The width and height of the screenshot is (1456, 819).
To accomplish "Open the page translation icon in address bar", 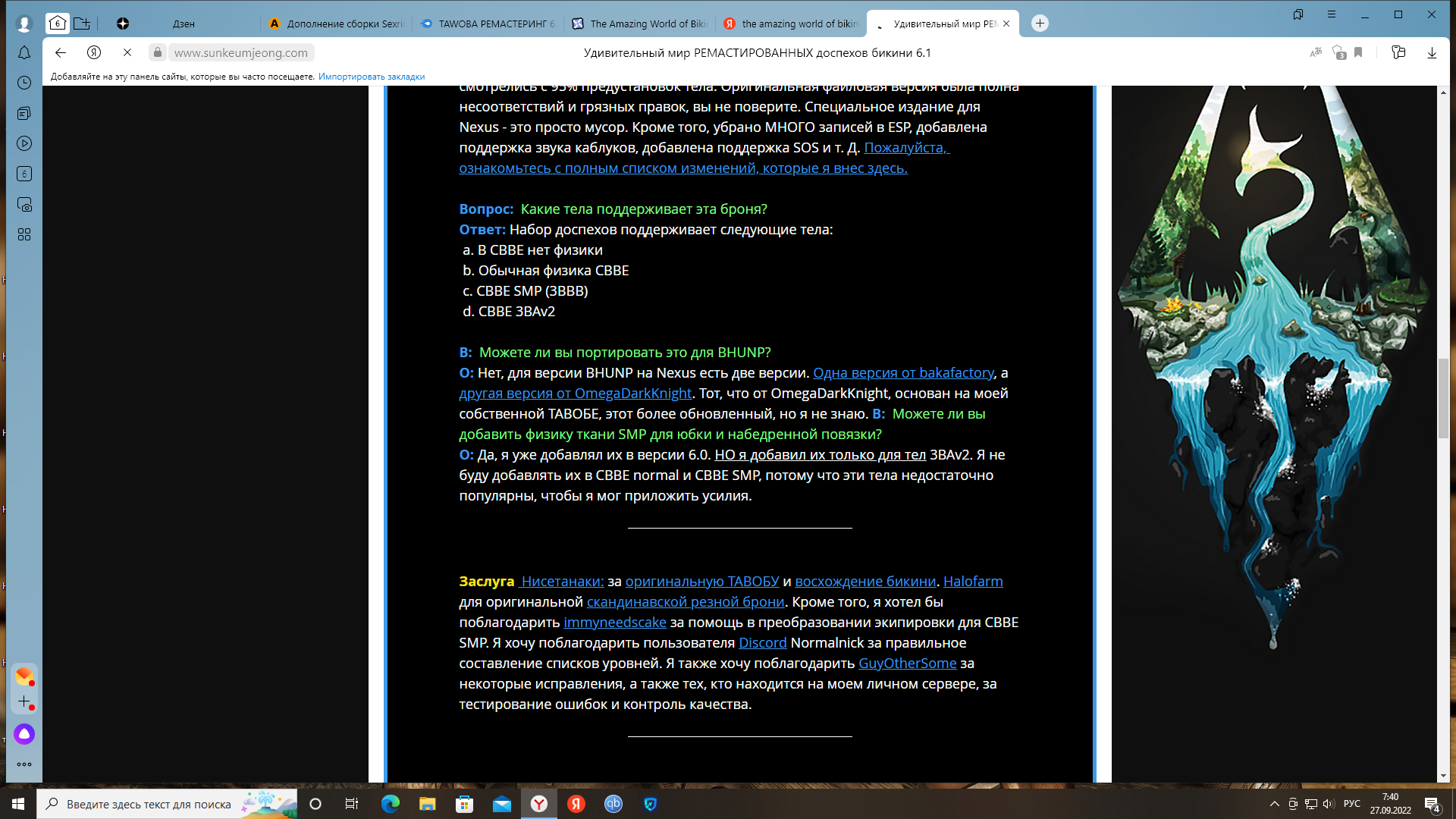I will click(x=1316, y=52).
